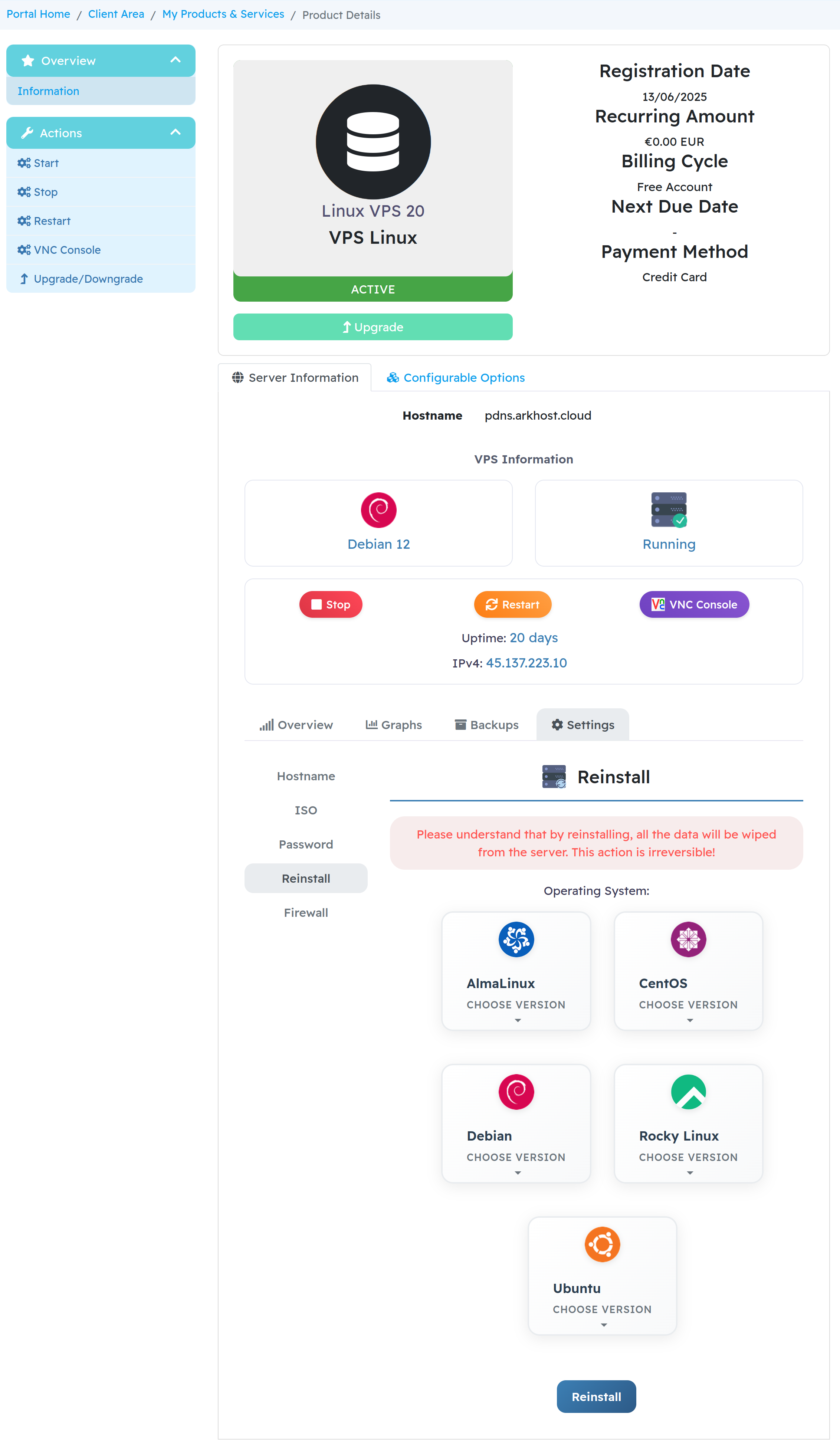Select the Ubuntu logo icon
840x1450 pixels.
[603, 1244]
